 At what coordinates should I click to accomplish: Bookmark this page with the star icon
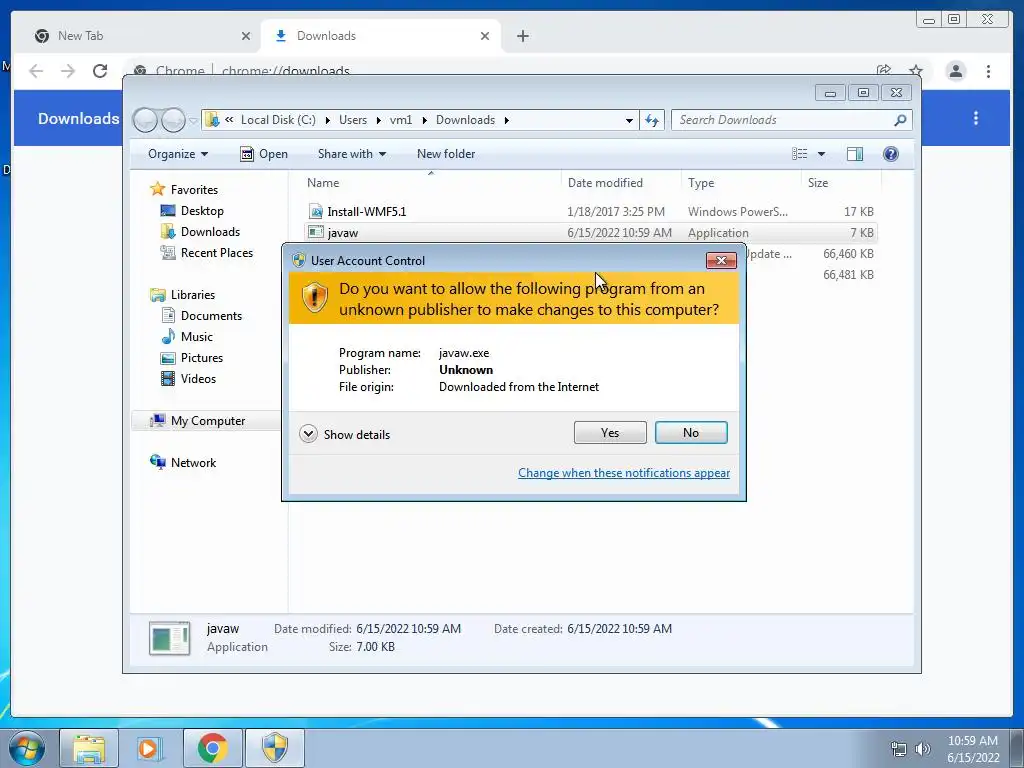[x=916, y=70]
